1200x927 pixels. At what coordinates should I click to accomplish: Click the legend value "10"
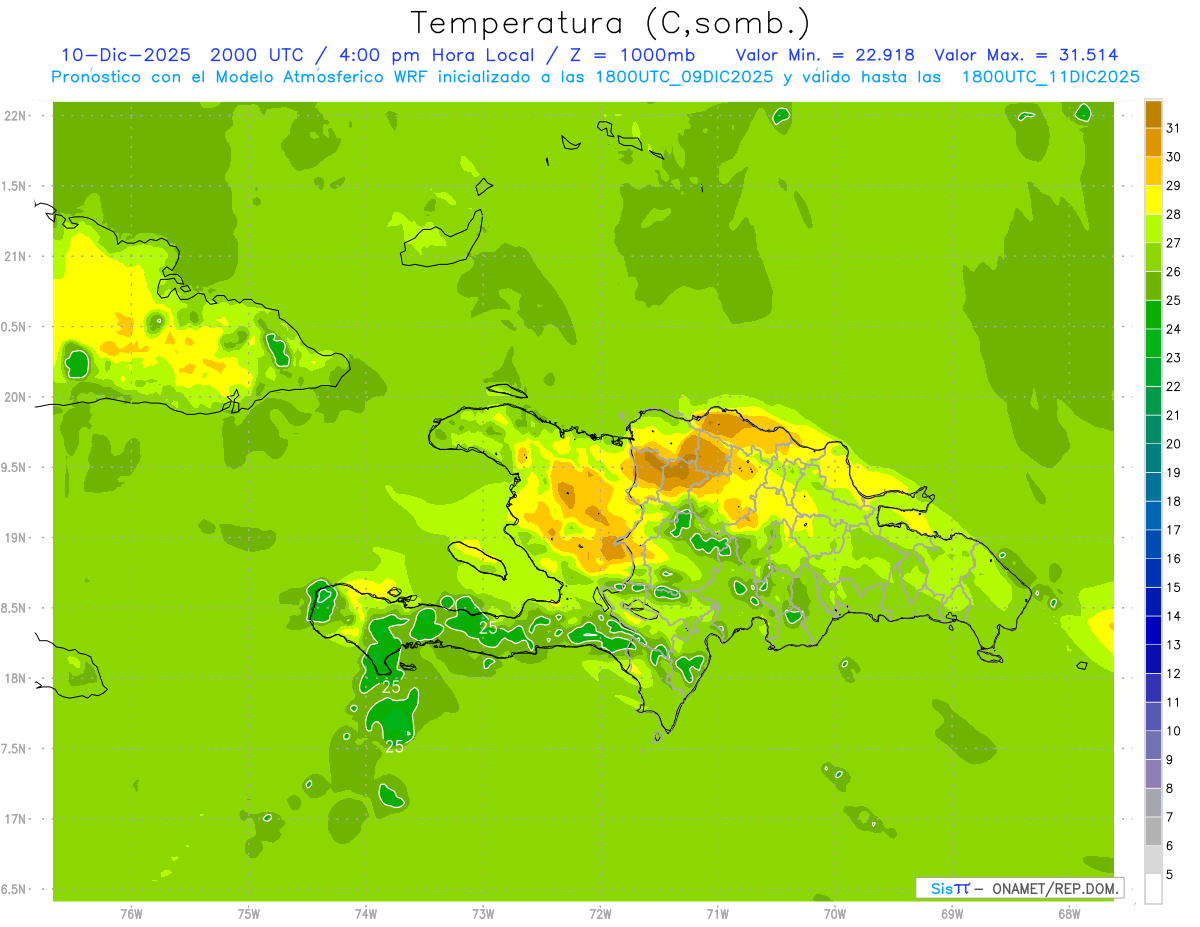tap(1174, 731)
